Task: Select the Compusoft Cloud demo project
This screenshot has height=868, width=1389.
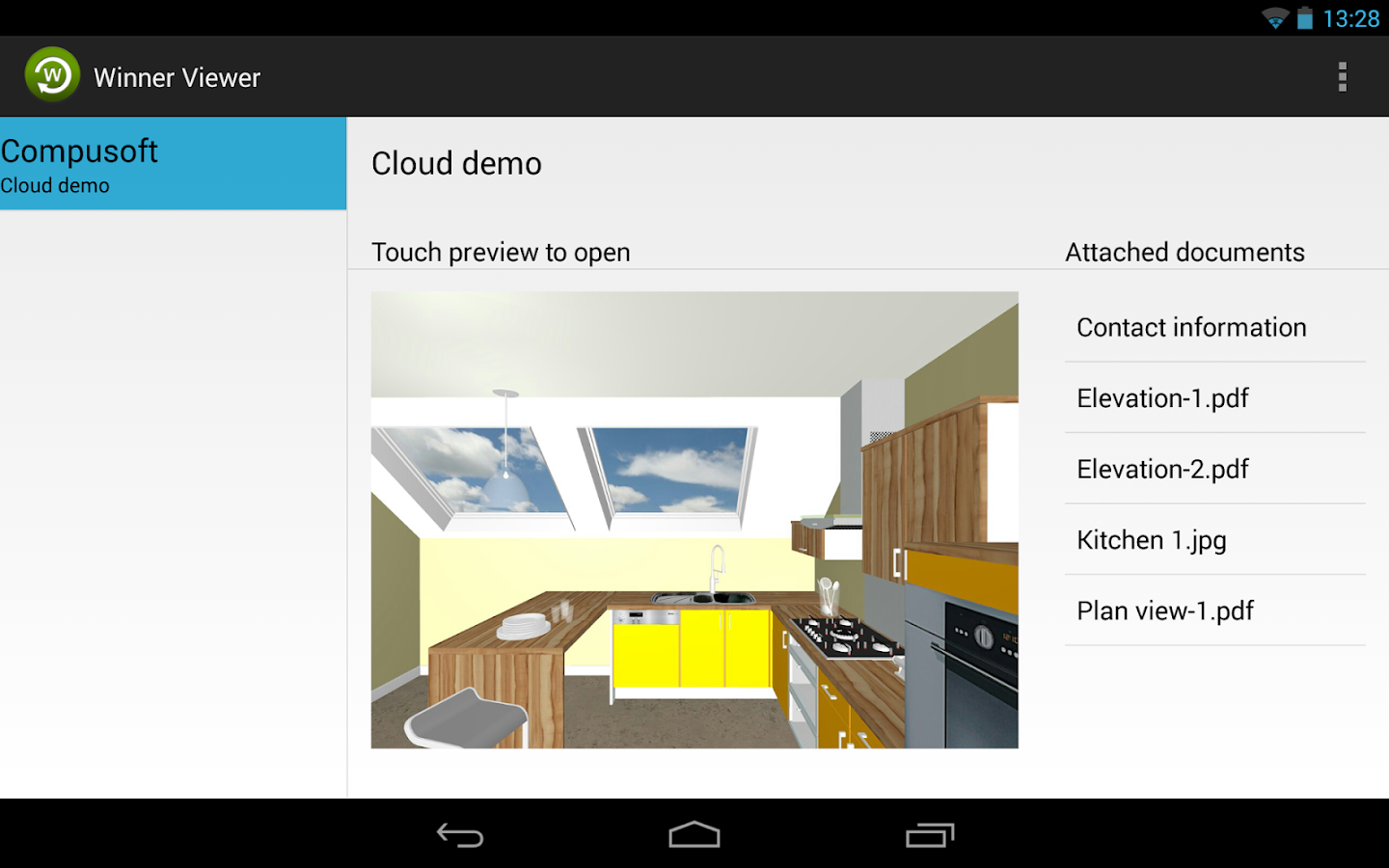Action: [x=173, y=164]
